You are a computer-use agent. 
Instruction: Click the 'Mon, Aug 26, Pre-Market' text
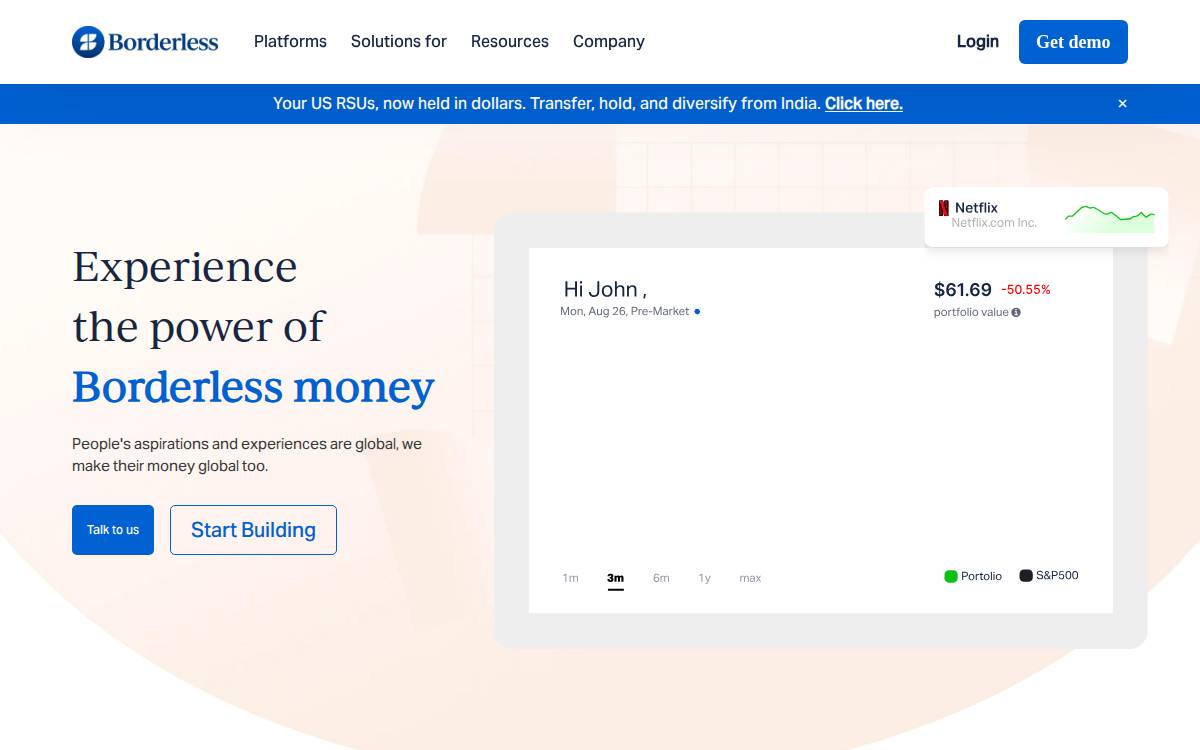(x=625, y=312)
